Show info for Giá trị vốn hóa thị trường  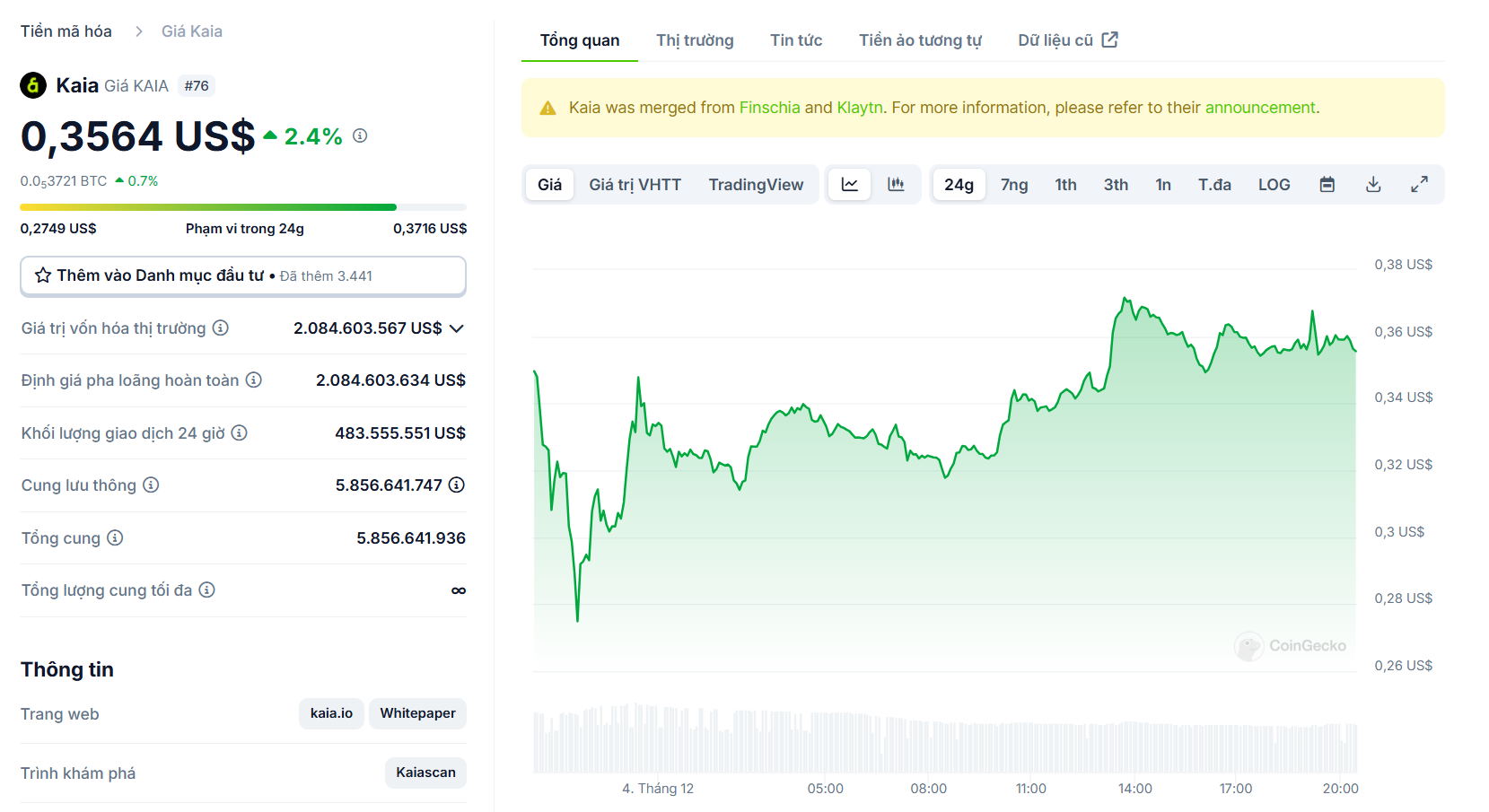point(221,328)
